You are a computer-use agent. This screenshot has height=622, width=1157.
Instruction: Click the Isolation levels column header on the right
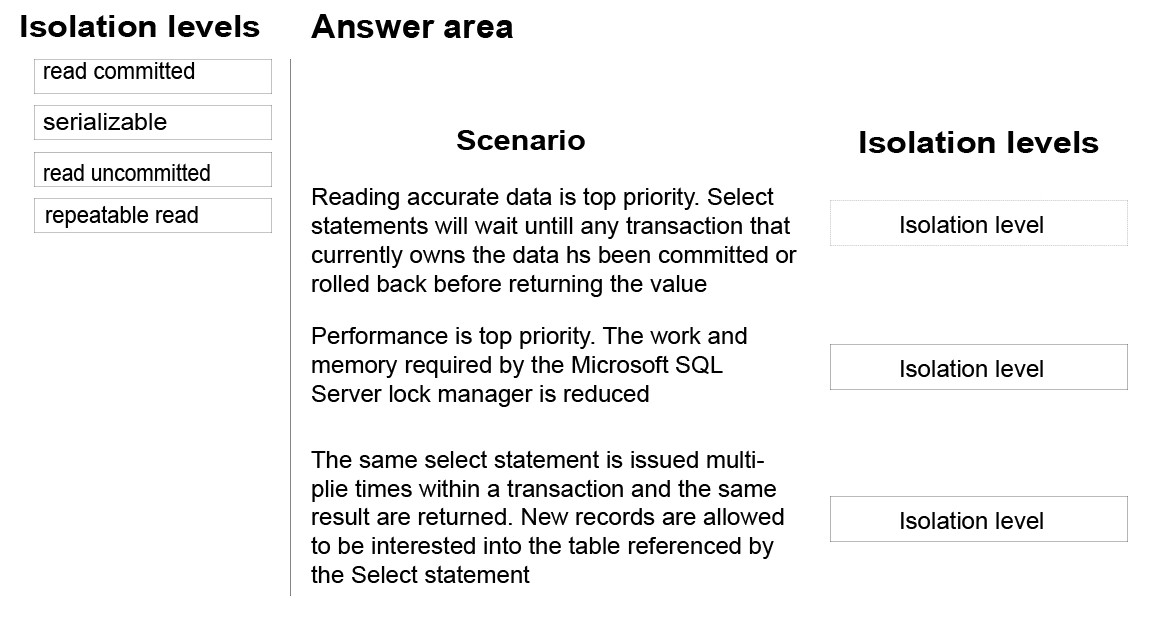tap(978, 142)
